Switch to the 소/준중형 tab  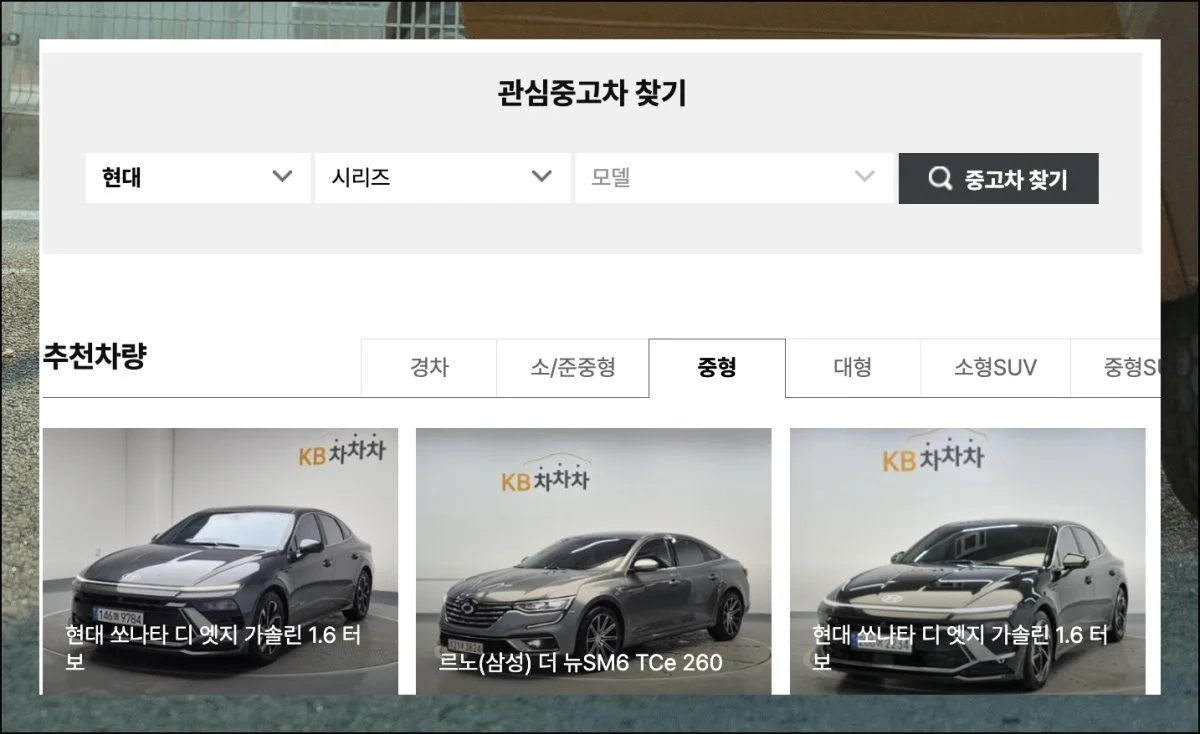click(x=573, y=368)
